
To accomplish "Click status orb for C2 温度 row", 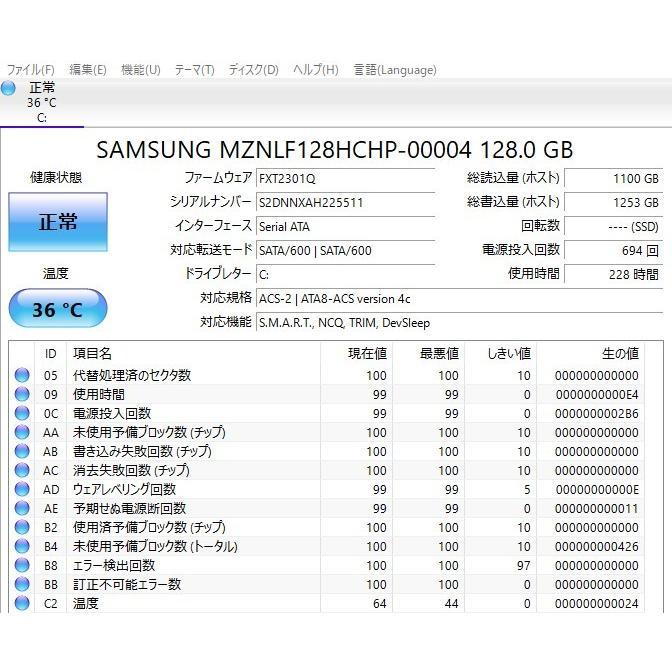I will (22, 604).
